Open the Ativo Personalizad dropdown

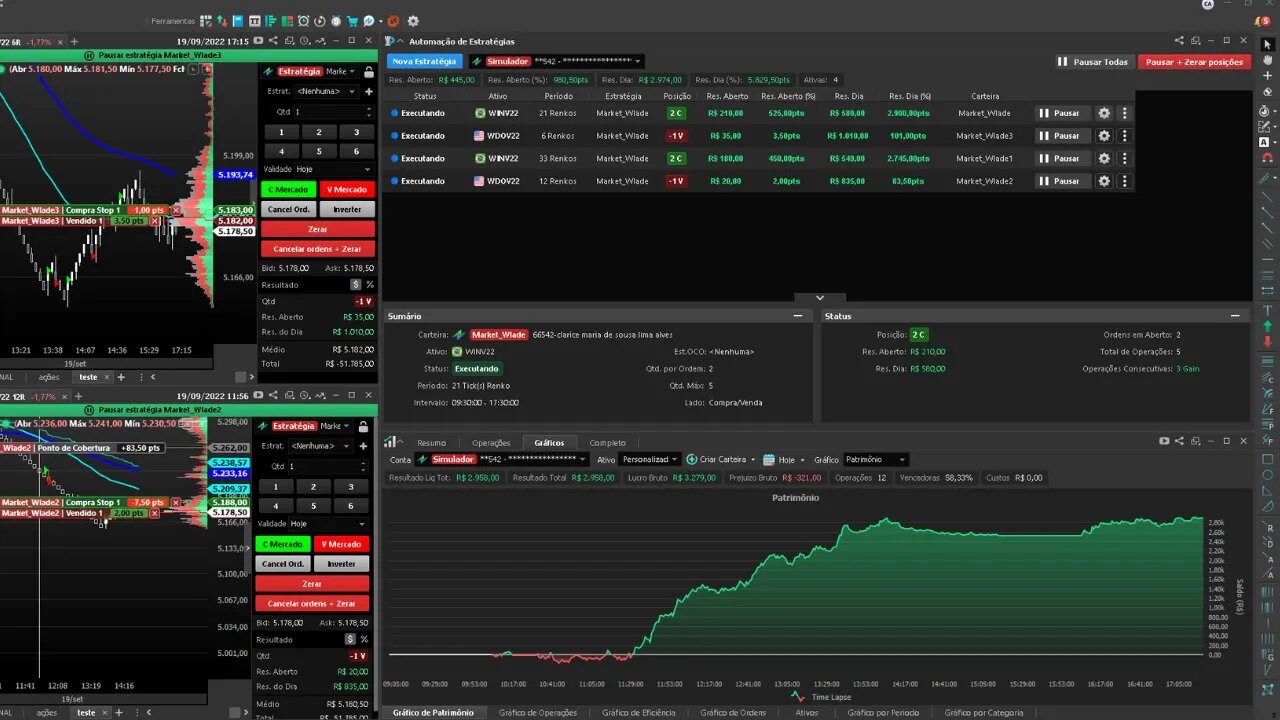pos(650,459)
